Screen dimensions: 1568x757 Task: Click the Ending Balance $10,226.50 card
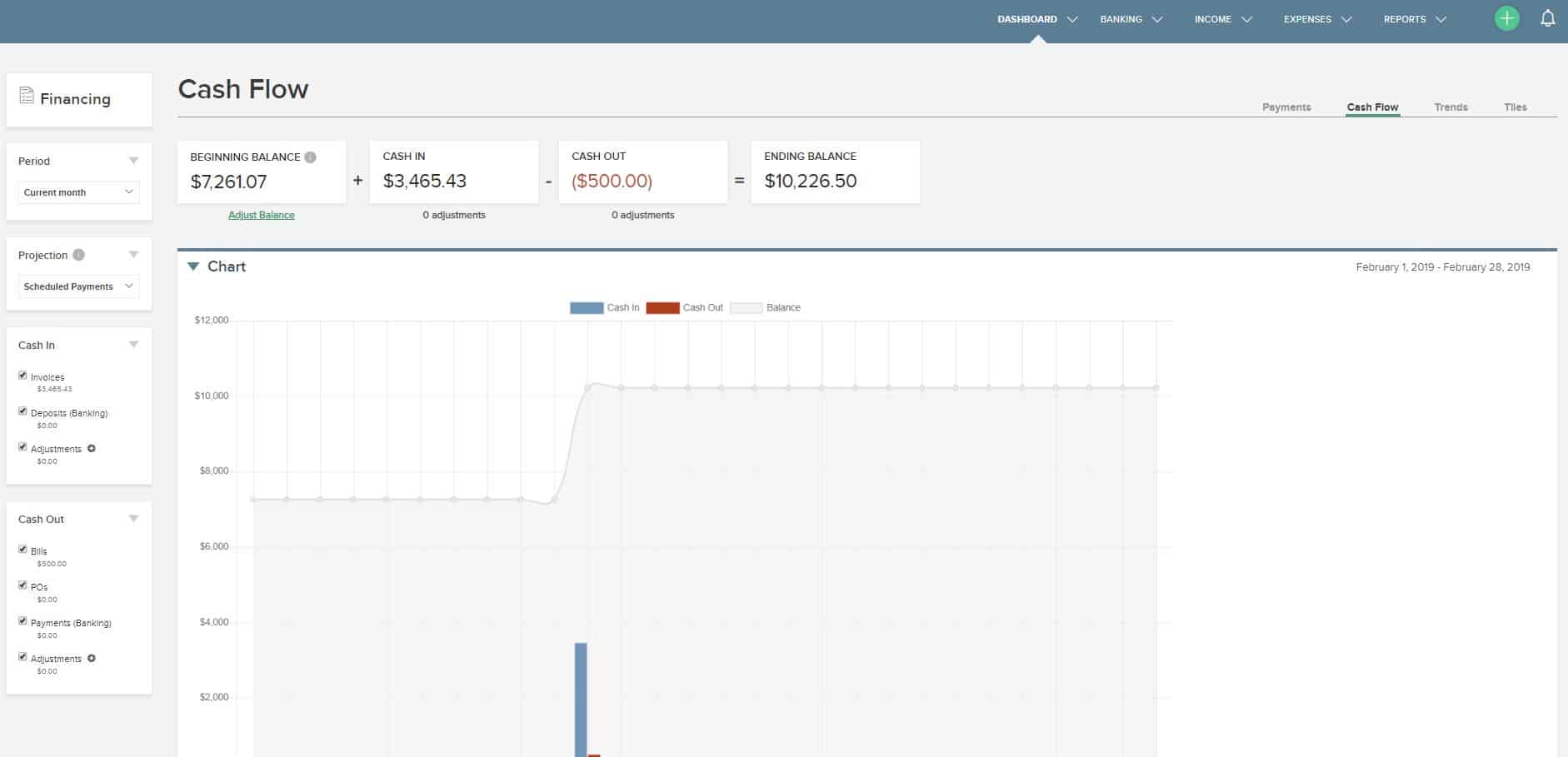click(x=836, y=172)
